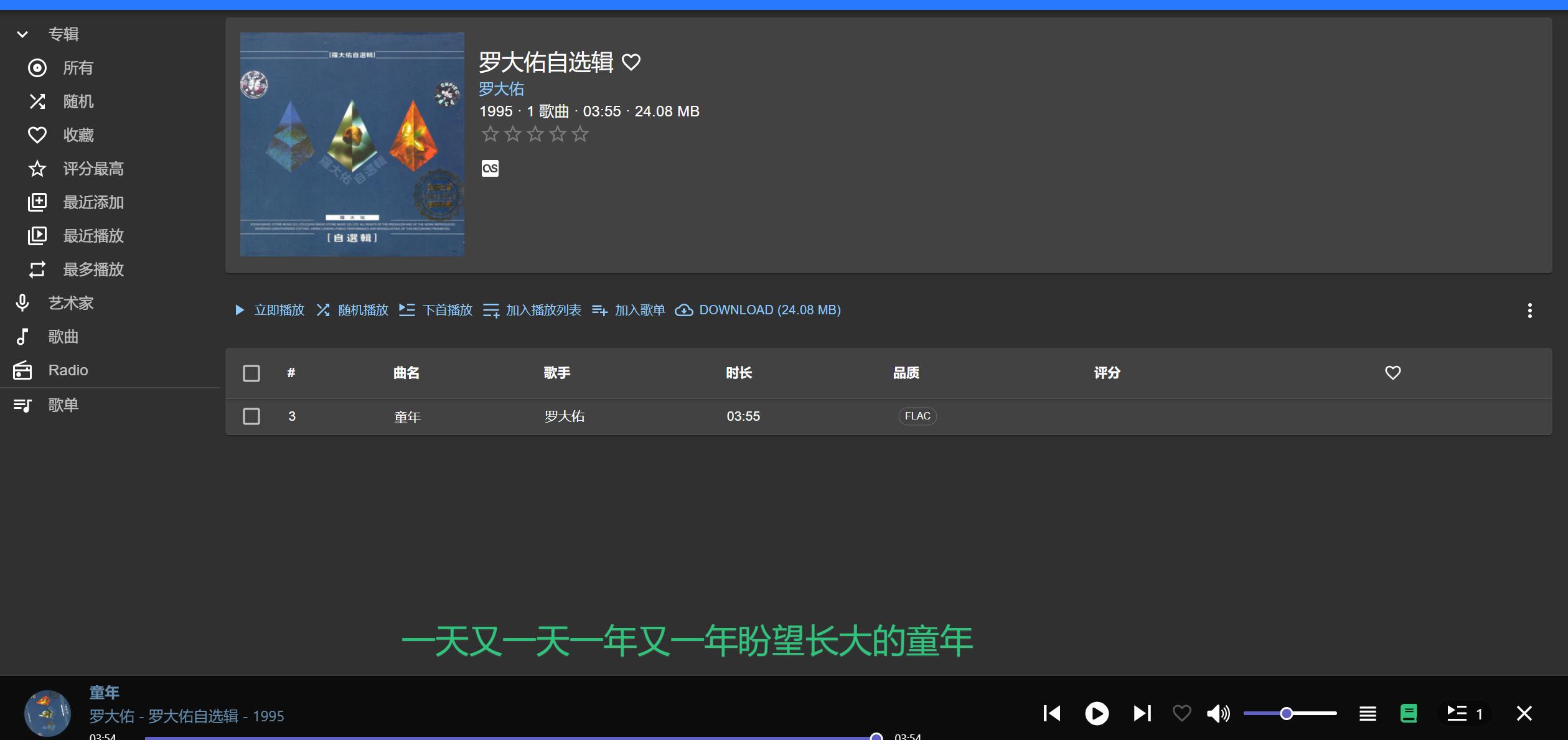The image size is (1568, 740).
Task: Sort by 时长 column header
Action: tap(739, 373)
